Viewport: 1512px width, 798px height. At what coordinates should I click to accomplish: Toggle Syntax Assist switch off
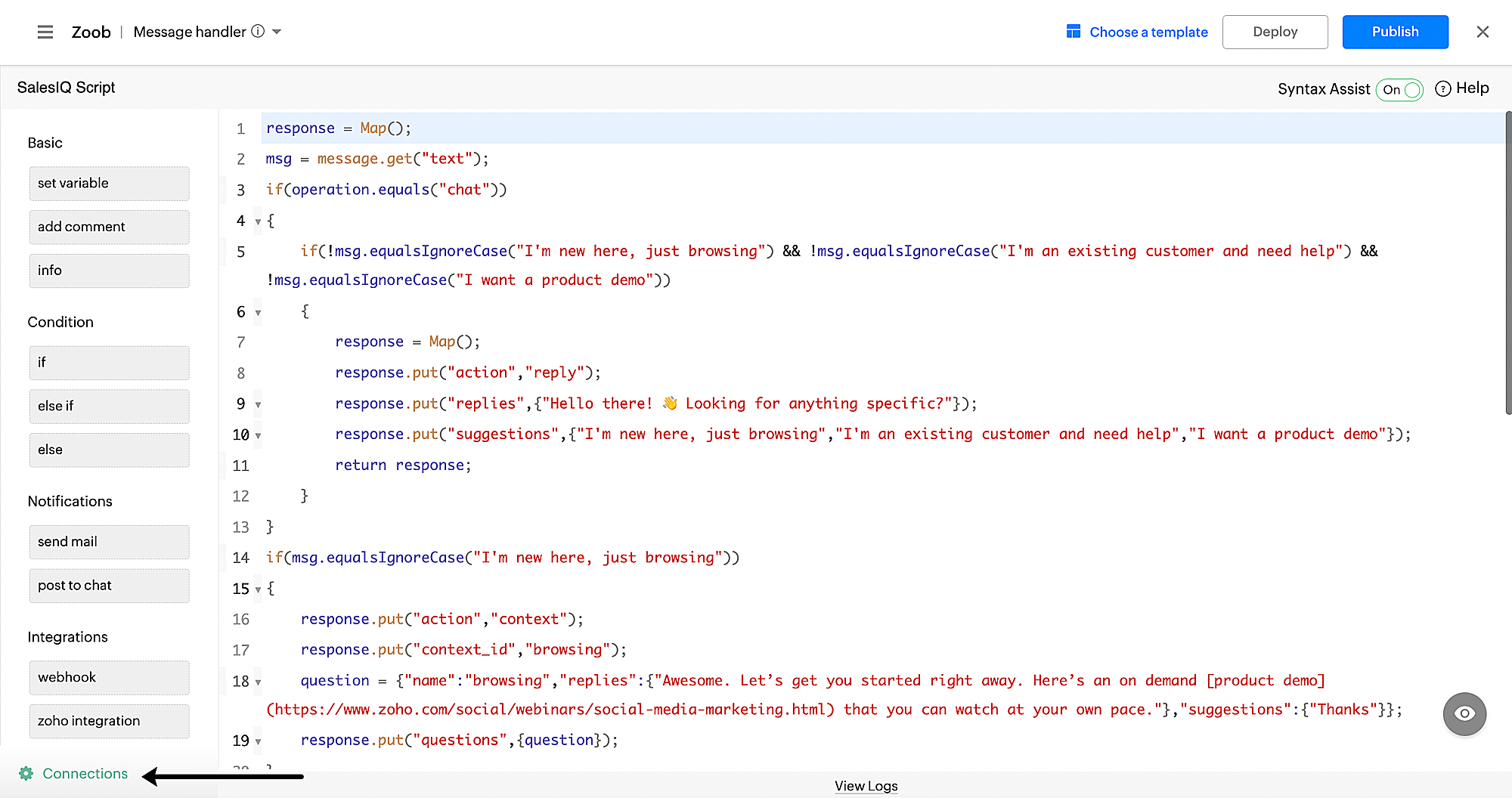pyautogui.click(x=1400, y=89)
